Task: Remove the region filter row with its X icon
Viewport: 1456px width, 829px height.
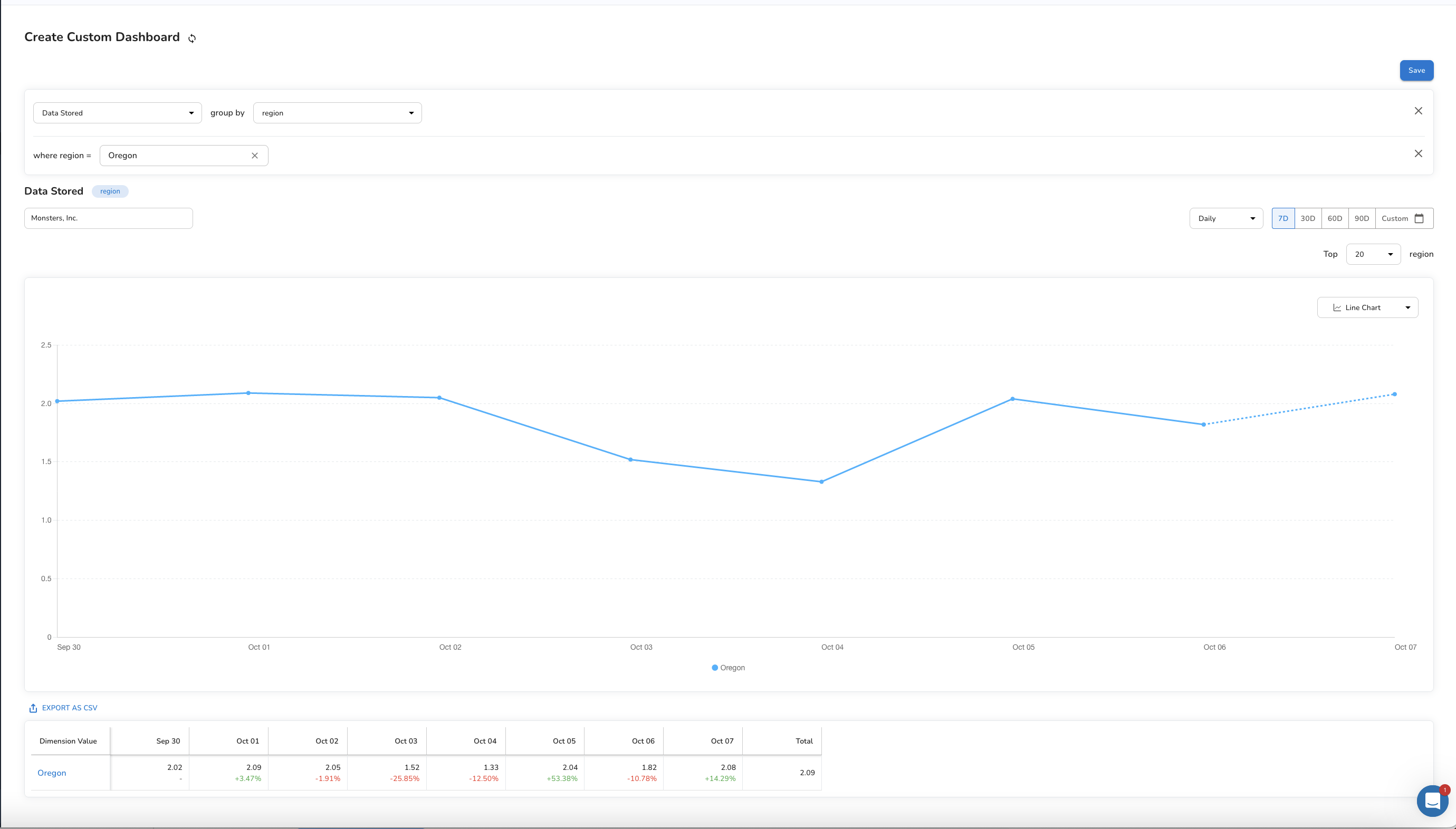Action: pyautogui.click(x=1418, y=154)
